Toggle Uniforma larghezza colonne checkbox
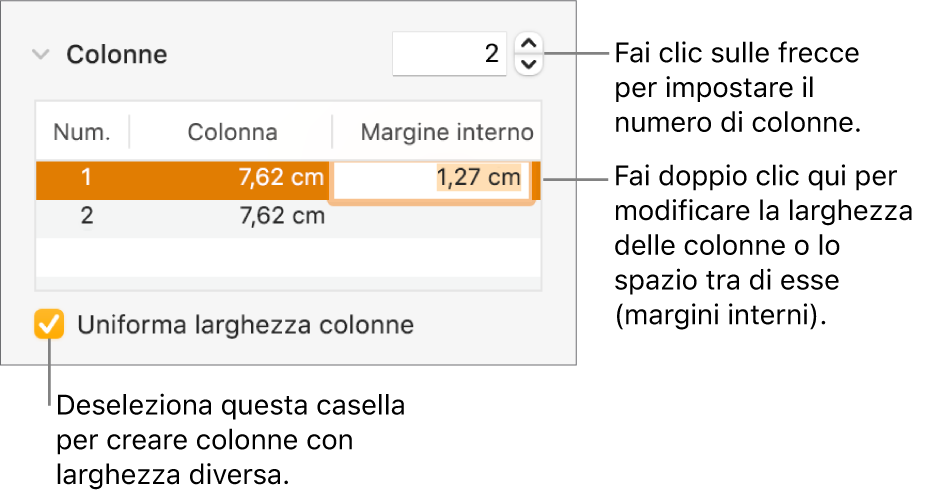929x502 pixels. 49,325
